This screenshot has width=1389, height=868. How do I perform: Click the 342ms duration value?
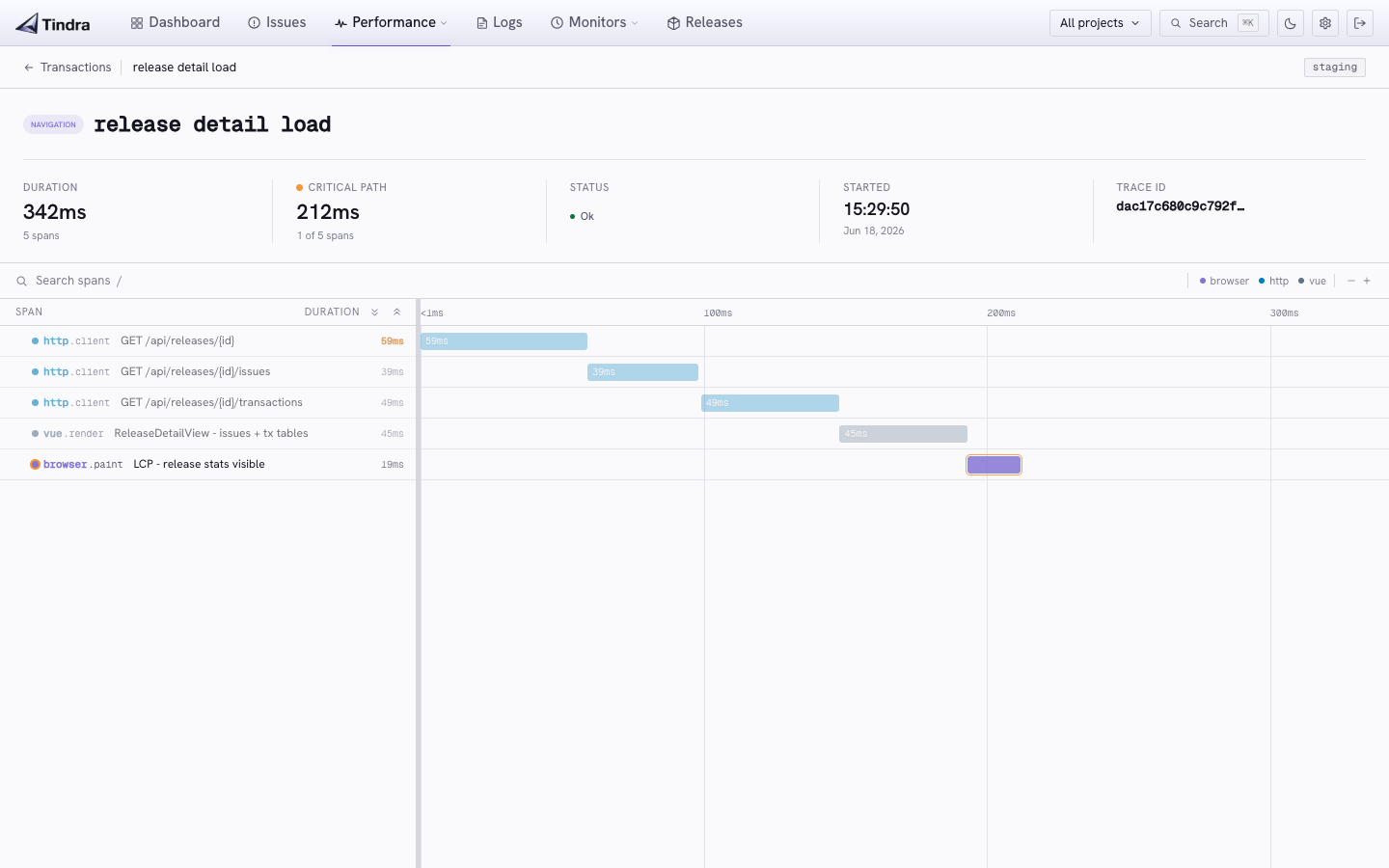pos(55,212)
